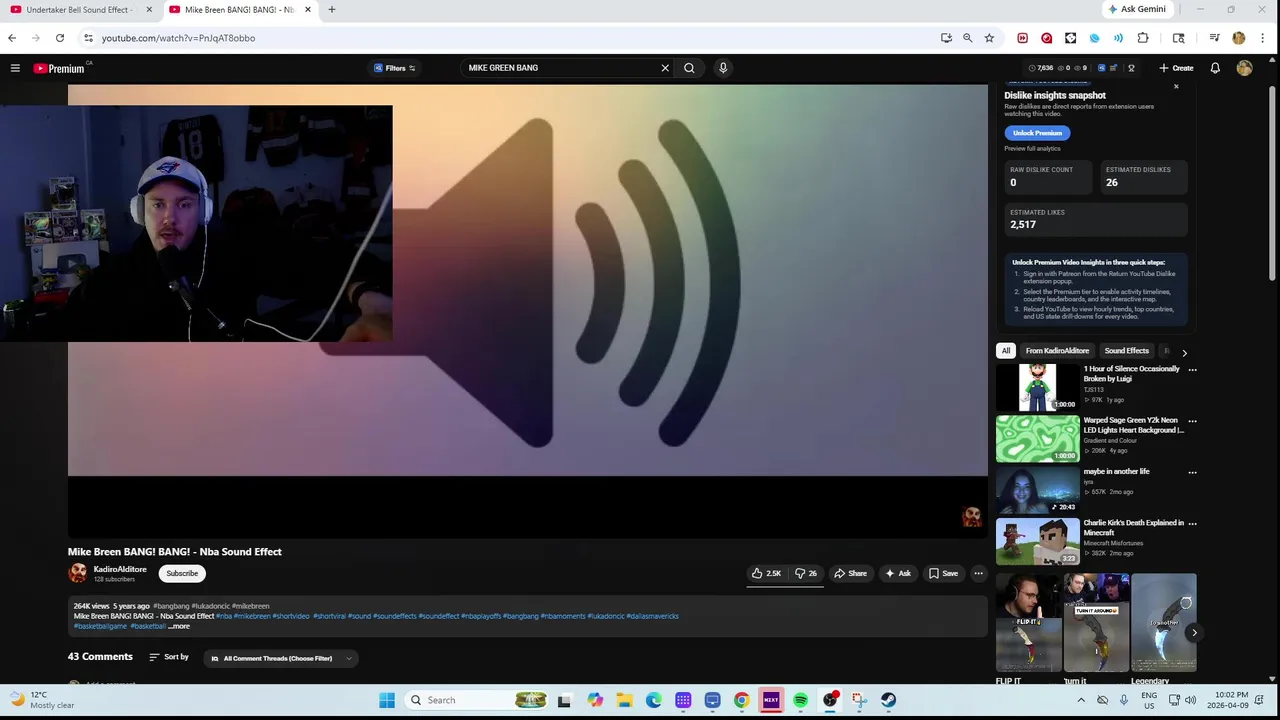Open All Comment Threads filter dropdown
Viewport: 1280px width, 720px height.
pos(281,658)
